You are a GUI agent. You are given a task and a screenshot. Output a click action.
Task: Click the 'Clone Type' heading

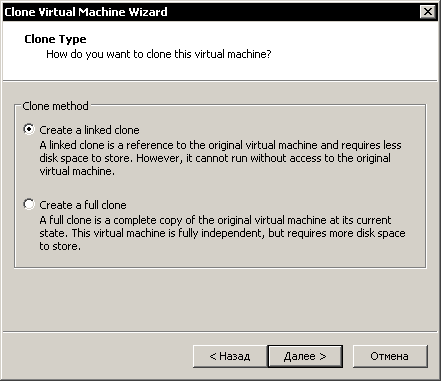(55, 39)
